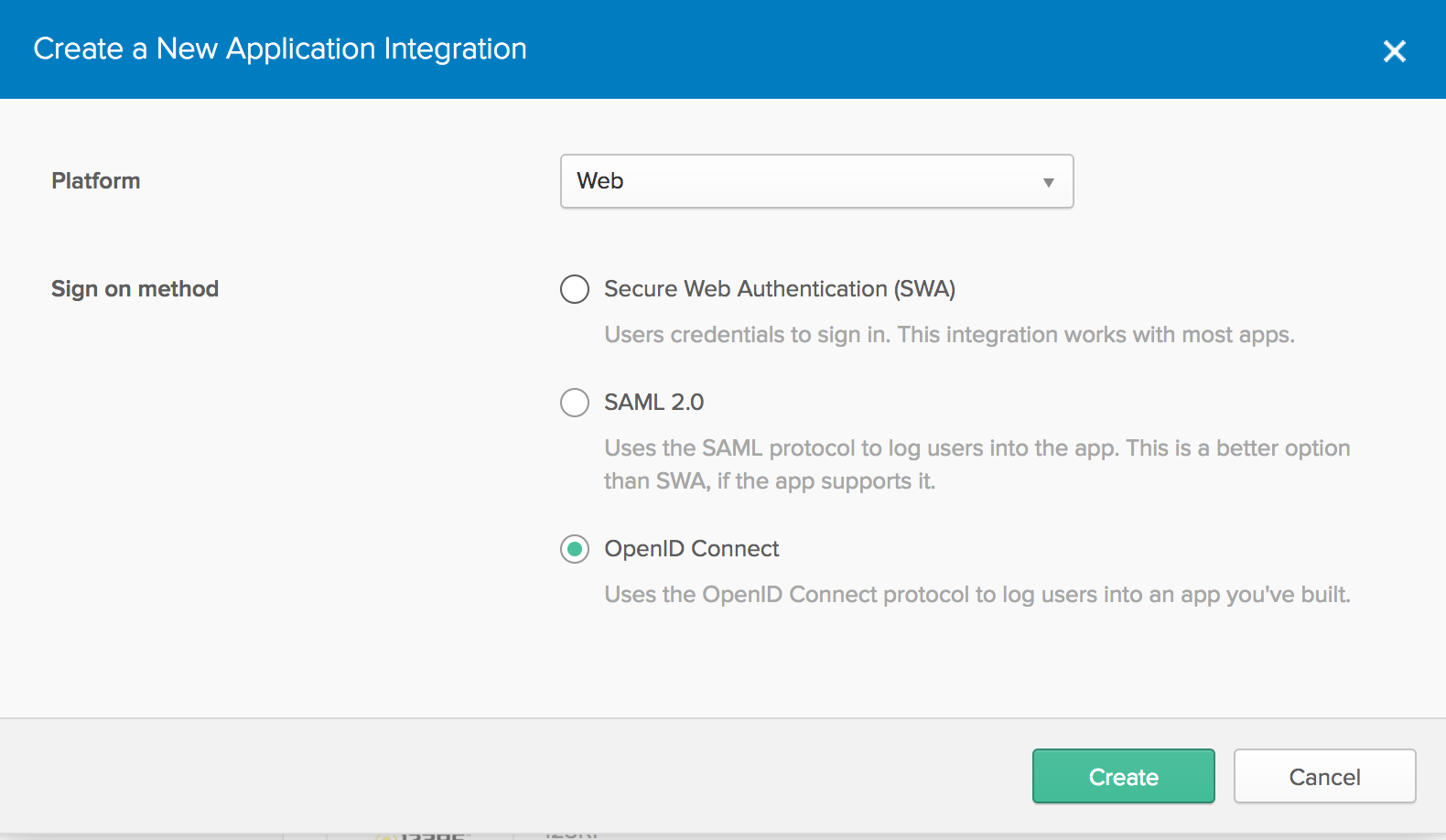Open the Platform dropdown showing Web
Screen dimensions: 1446x840
[815, 181]
